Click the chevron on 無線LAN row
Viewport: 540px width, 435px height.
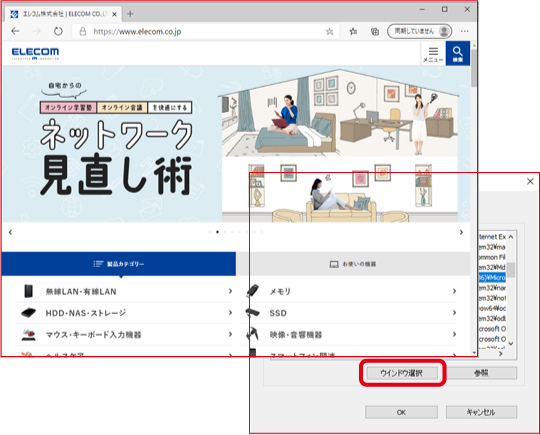[230, 291]
